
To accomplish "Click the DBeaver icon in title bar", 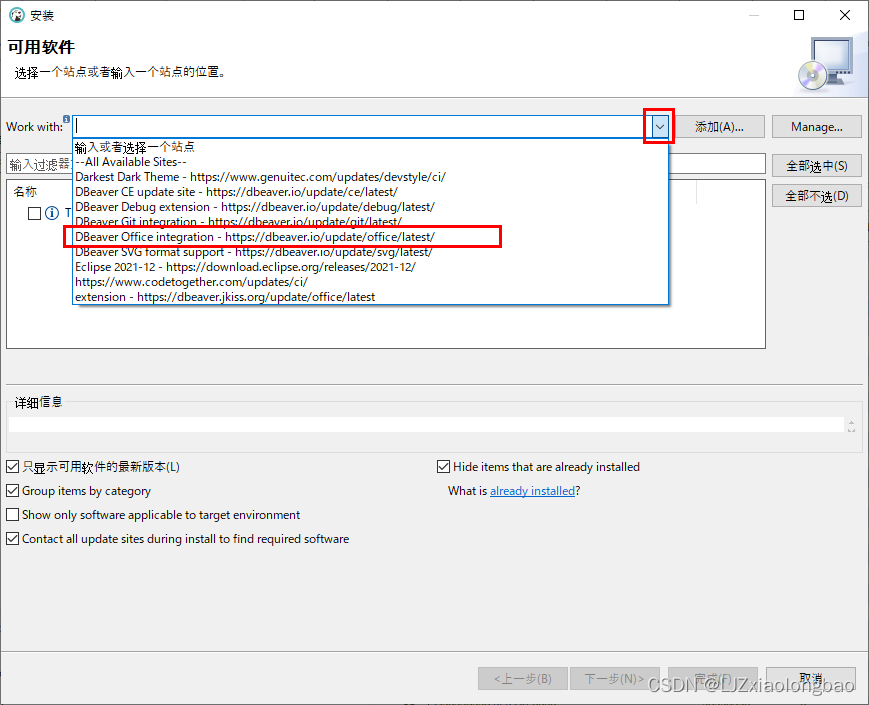I will tap(17, 15).
